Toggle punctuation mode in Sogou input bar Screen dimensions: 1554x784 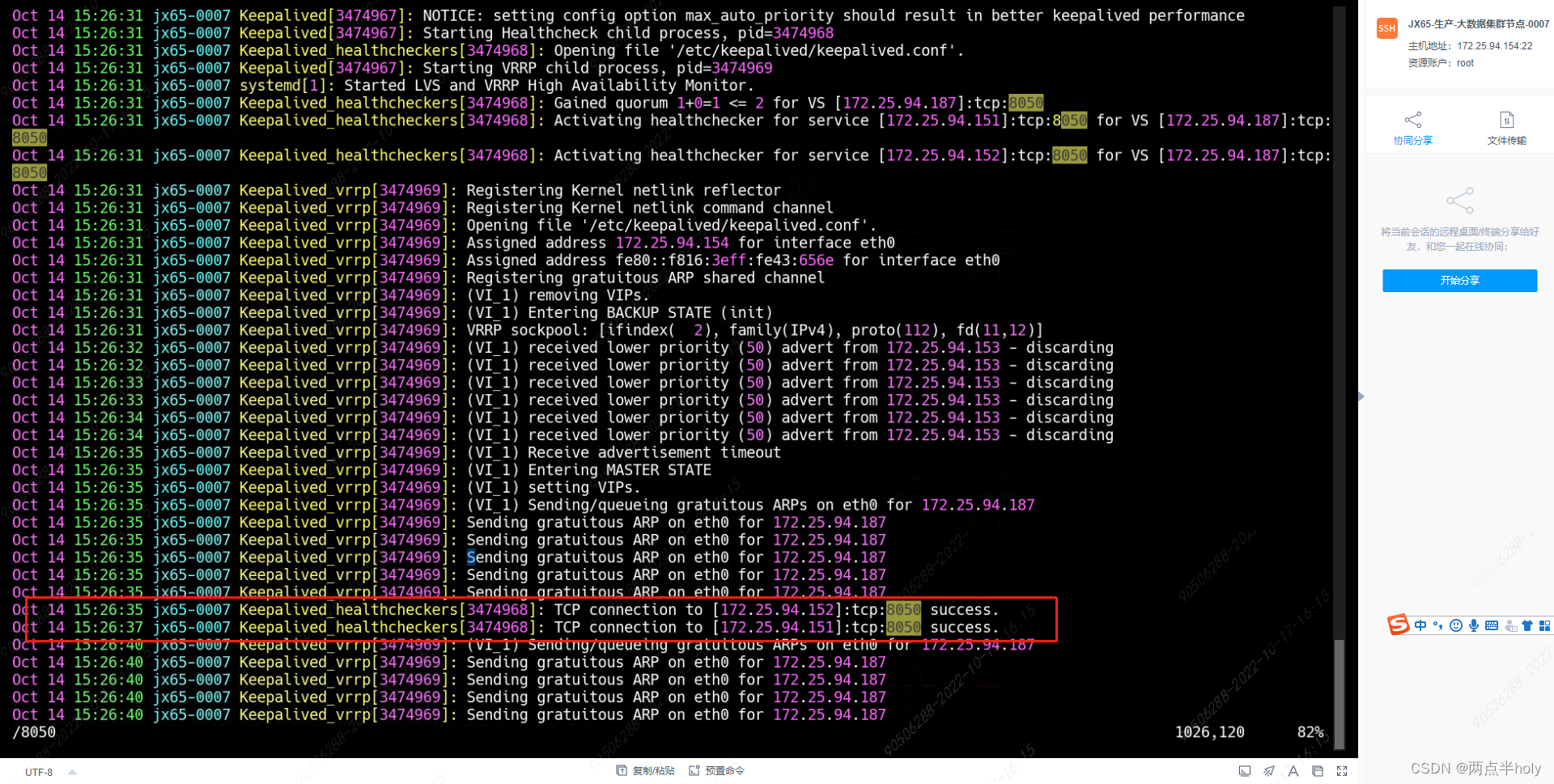tap(1438, 625)
